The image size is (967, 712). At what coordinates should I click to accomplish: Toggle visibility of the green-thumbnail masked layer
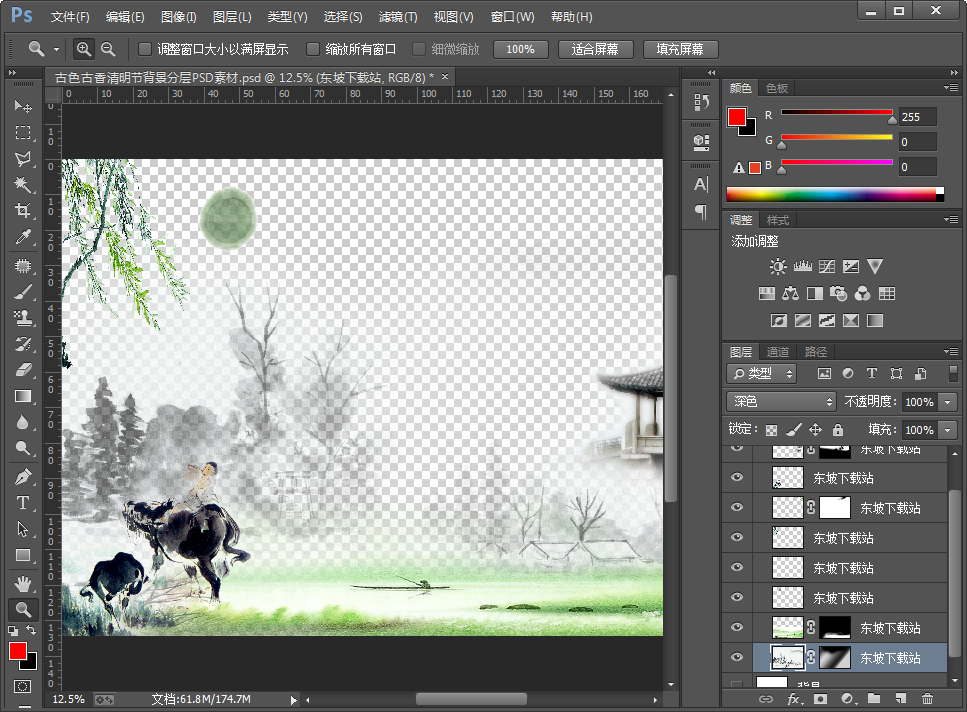pyautogui.click(x=737, y=627)
